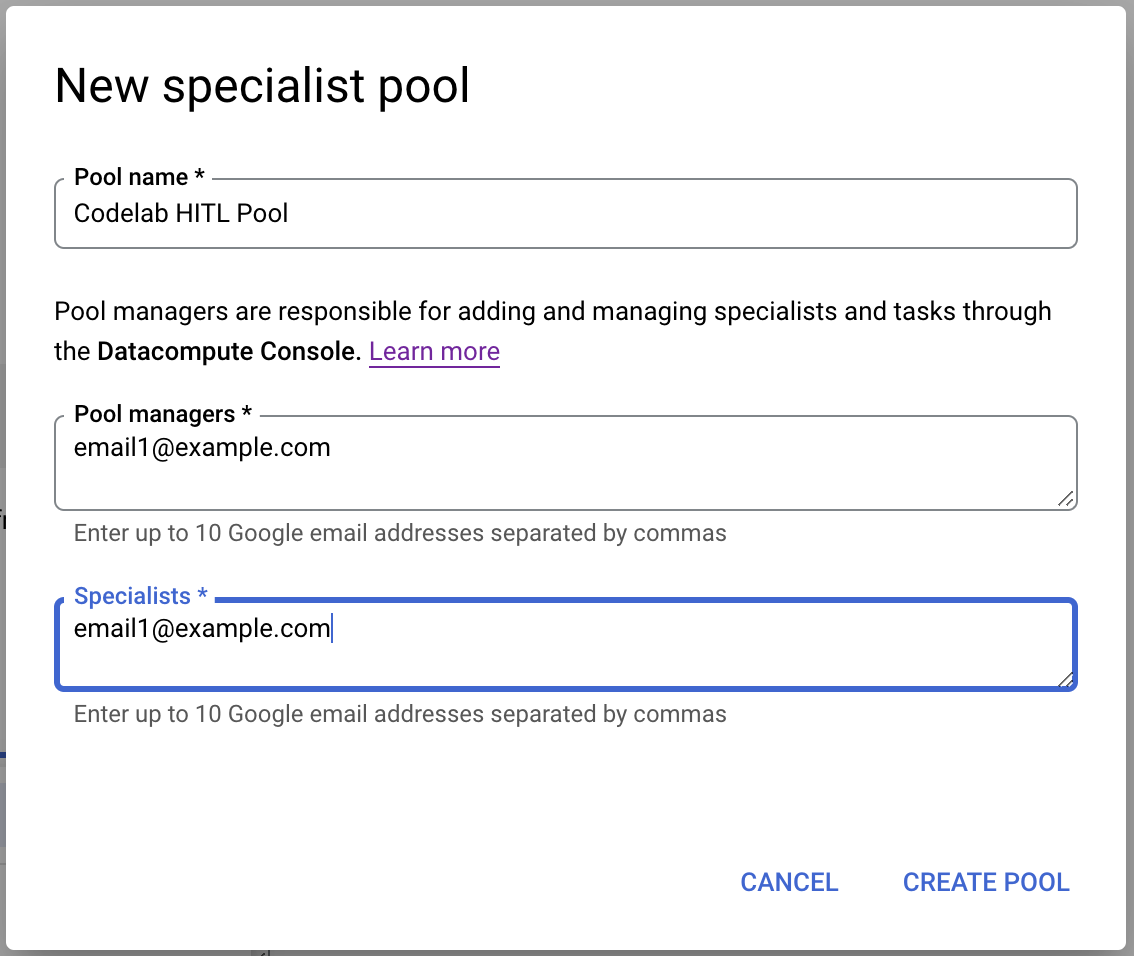Click the New specialist pool dialog title
This screenshot has width=1134, height=956.
point(262,86)
